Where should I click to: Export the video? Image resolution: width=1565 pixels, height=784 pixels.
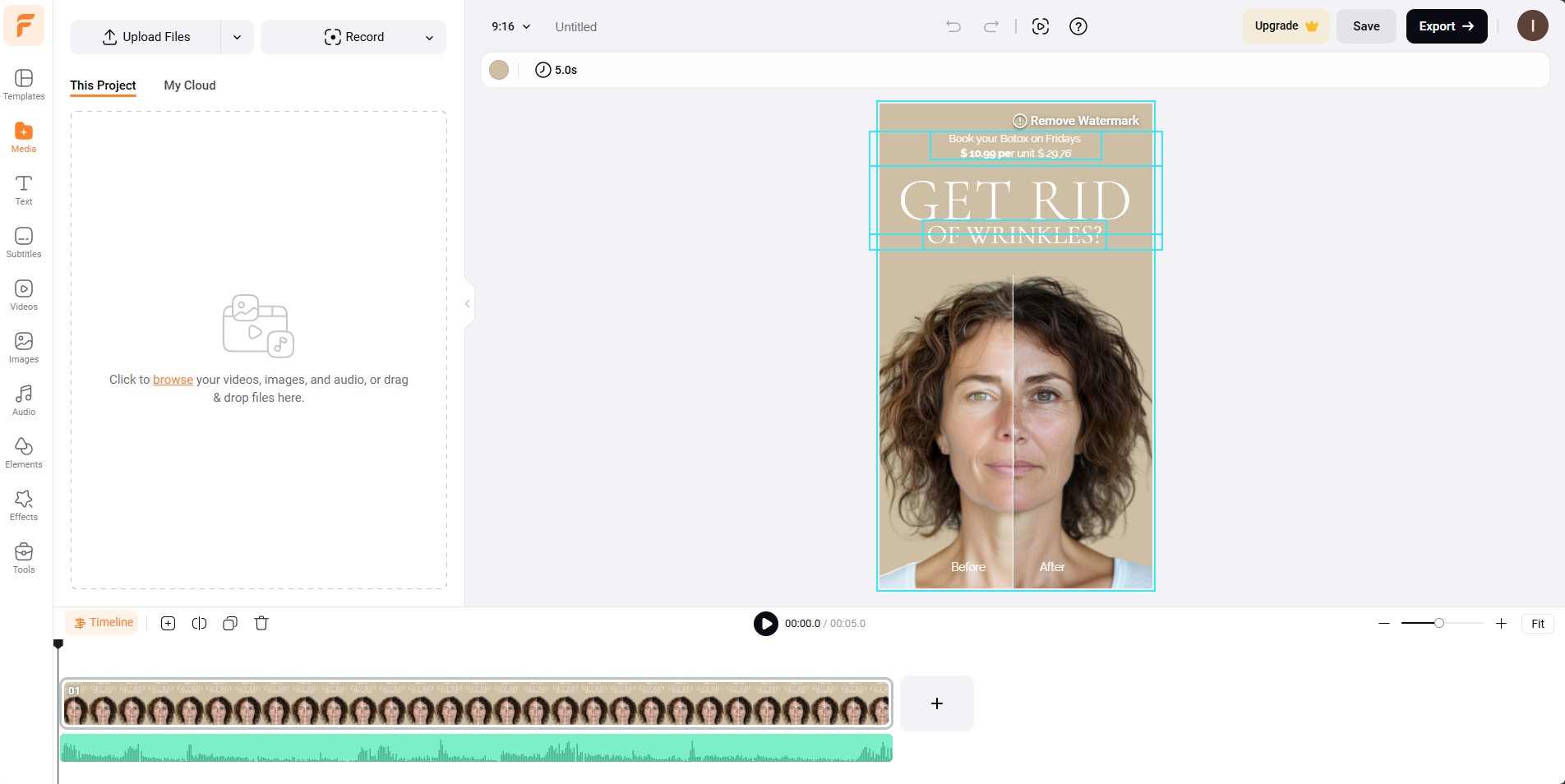pyautogui.click(x=1447, y=26)
